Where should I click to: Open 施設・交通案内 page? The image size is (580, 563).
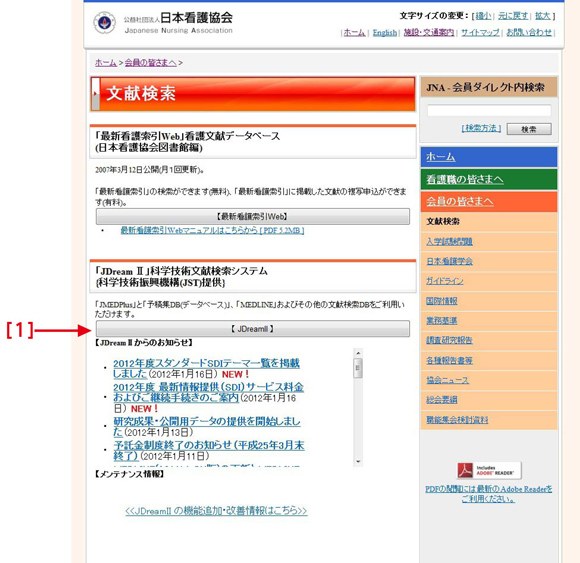pyautogui.click(x=429, y=33)
